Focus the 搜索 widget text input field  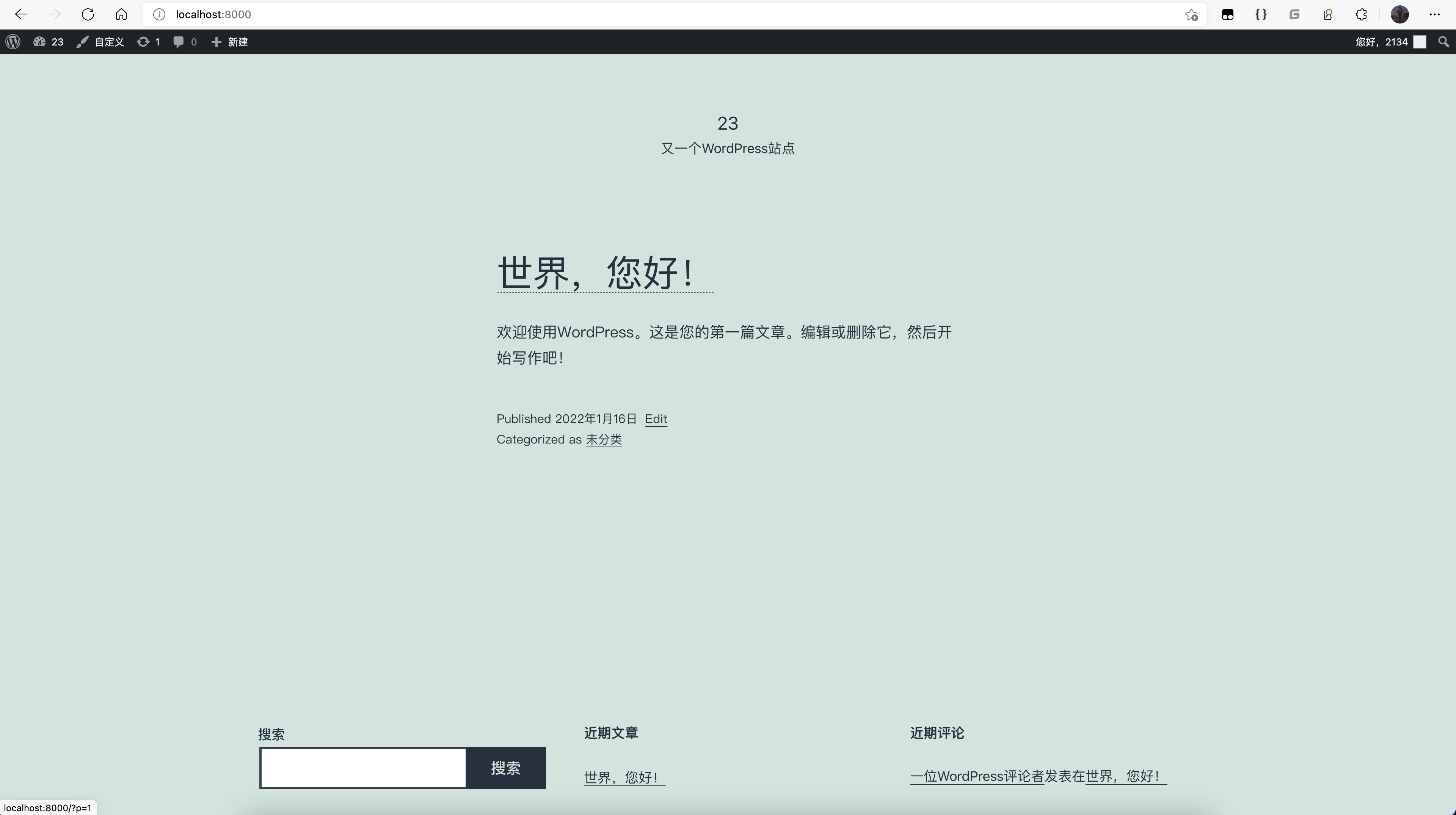pos(363,768)
